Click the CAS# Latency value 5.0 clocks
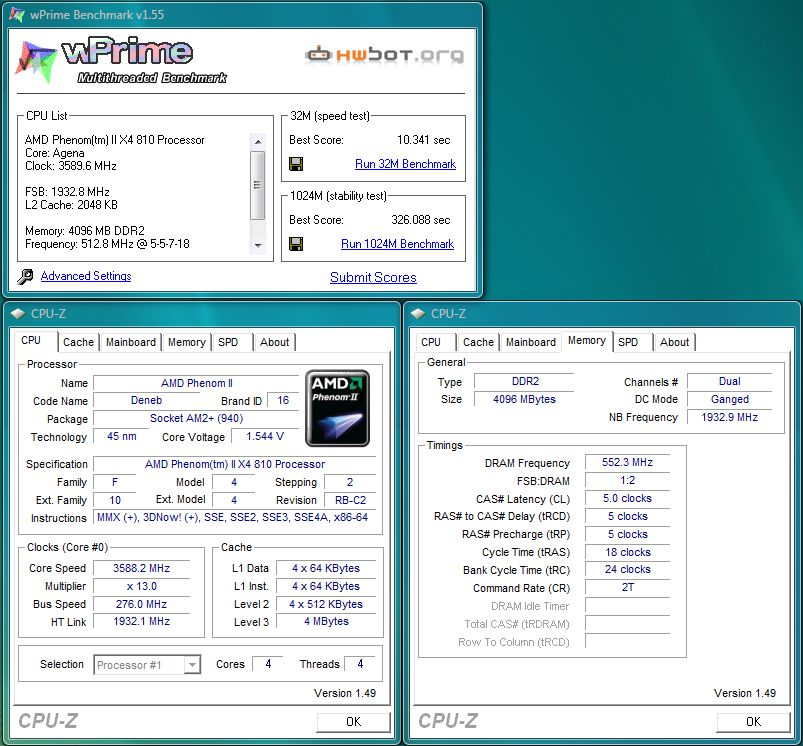Image resolution: width=803 pixels, height=746 pixels. pos(627,498)
